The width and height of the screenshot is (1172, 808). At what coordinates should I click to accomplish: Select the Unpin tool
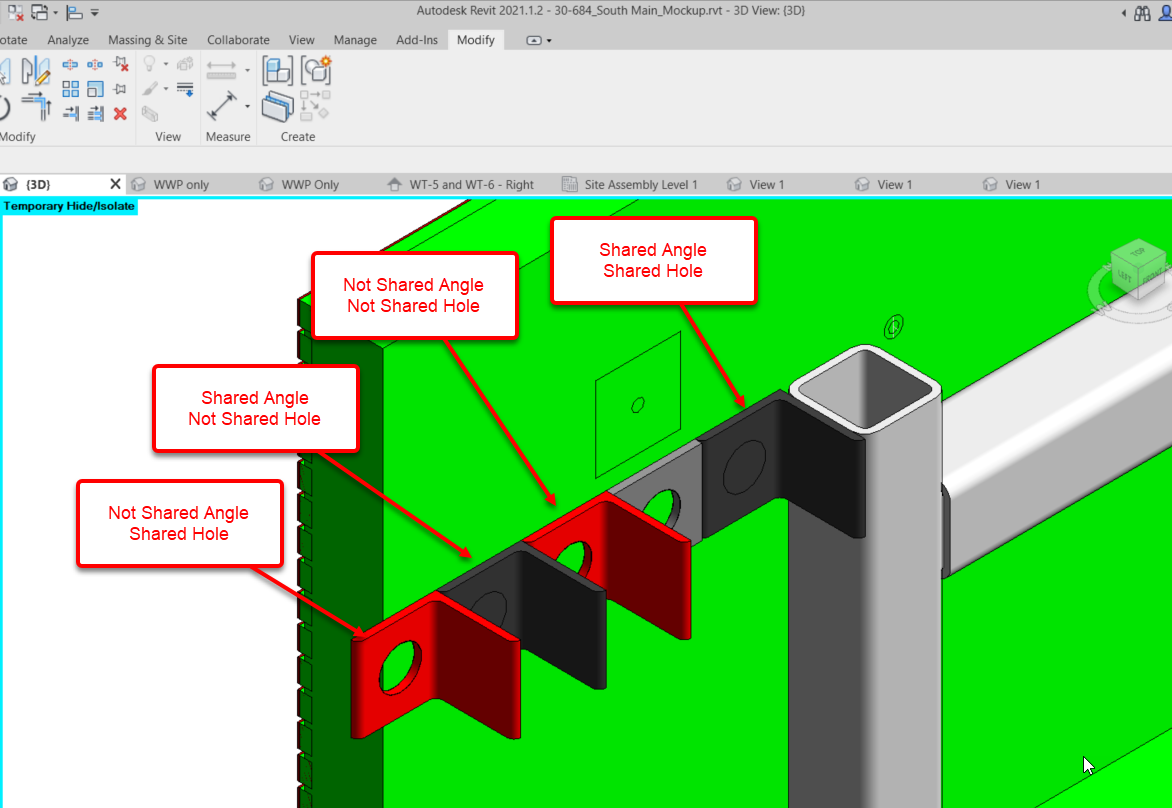point(121,64)
